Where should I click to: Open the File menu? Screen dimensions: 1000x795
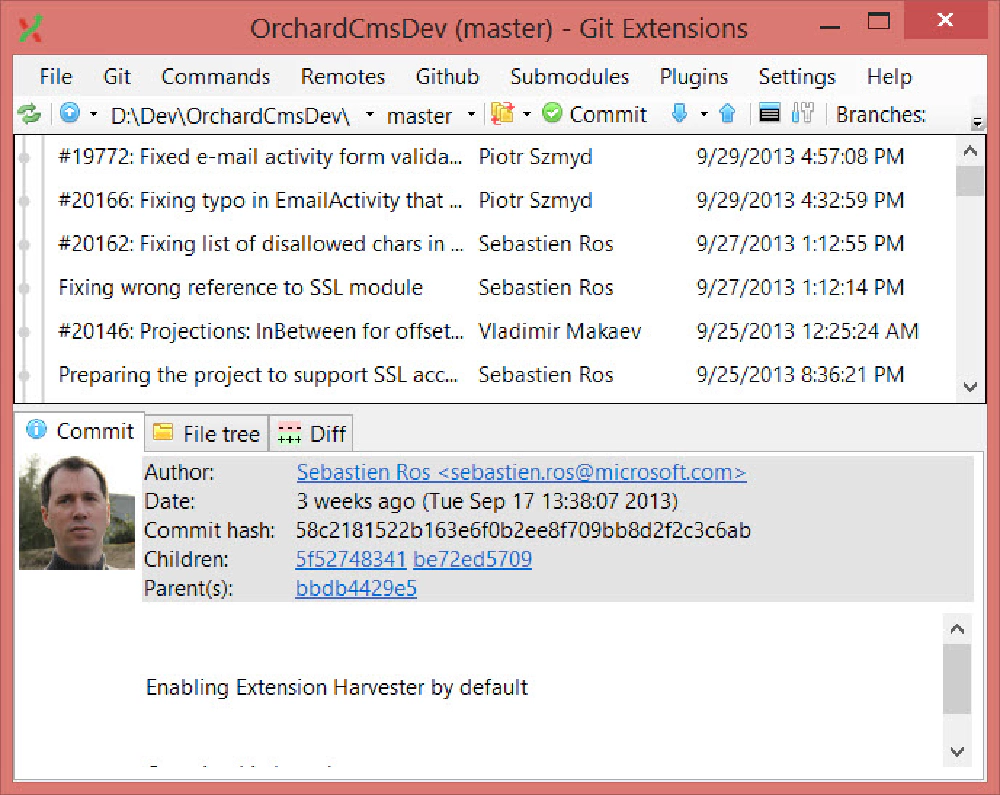pyautogui.click(x=55, y=77)
